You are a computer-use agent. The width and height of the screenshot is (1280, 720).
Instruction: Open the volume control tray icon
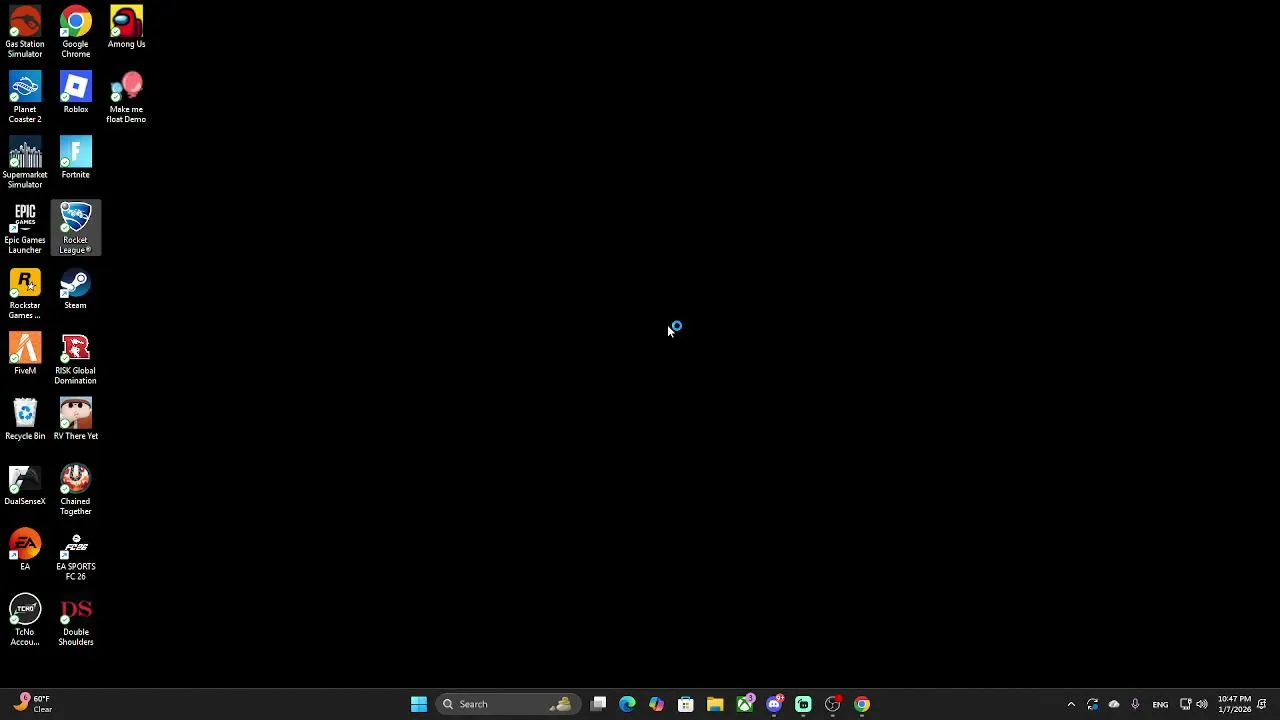pyautogui.click(x=1201, y=704)
